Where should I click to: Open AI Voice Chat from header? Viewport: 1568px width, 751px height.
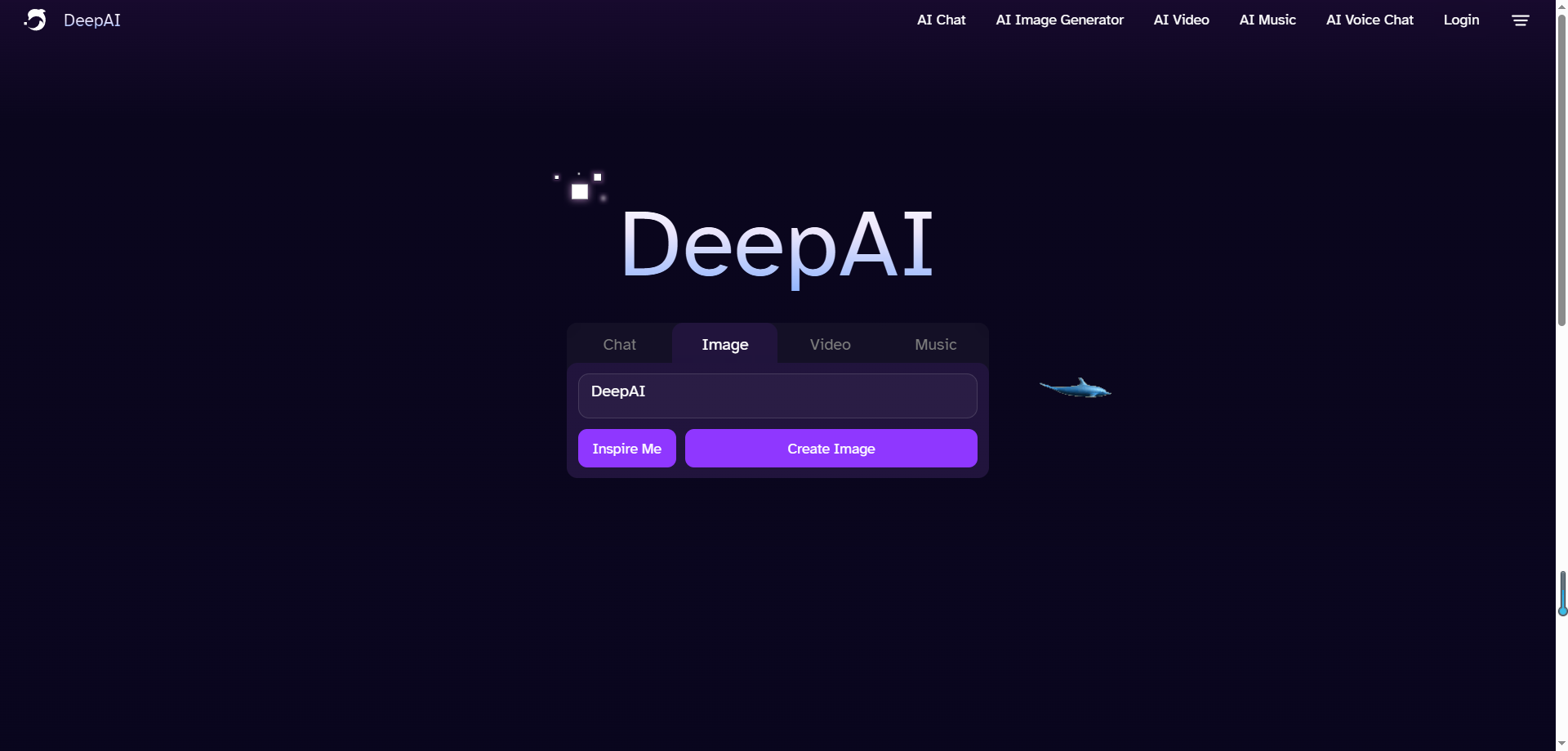point(1370,20)
